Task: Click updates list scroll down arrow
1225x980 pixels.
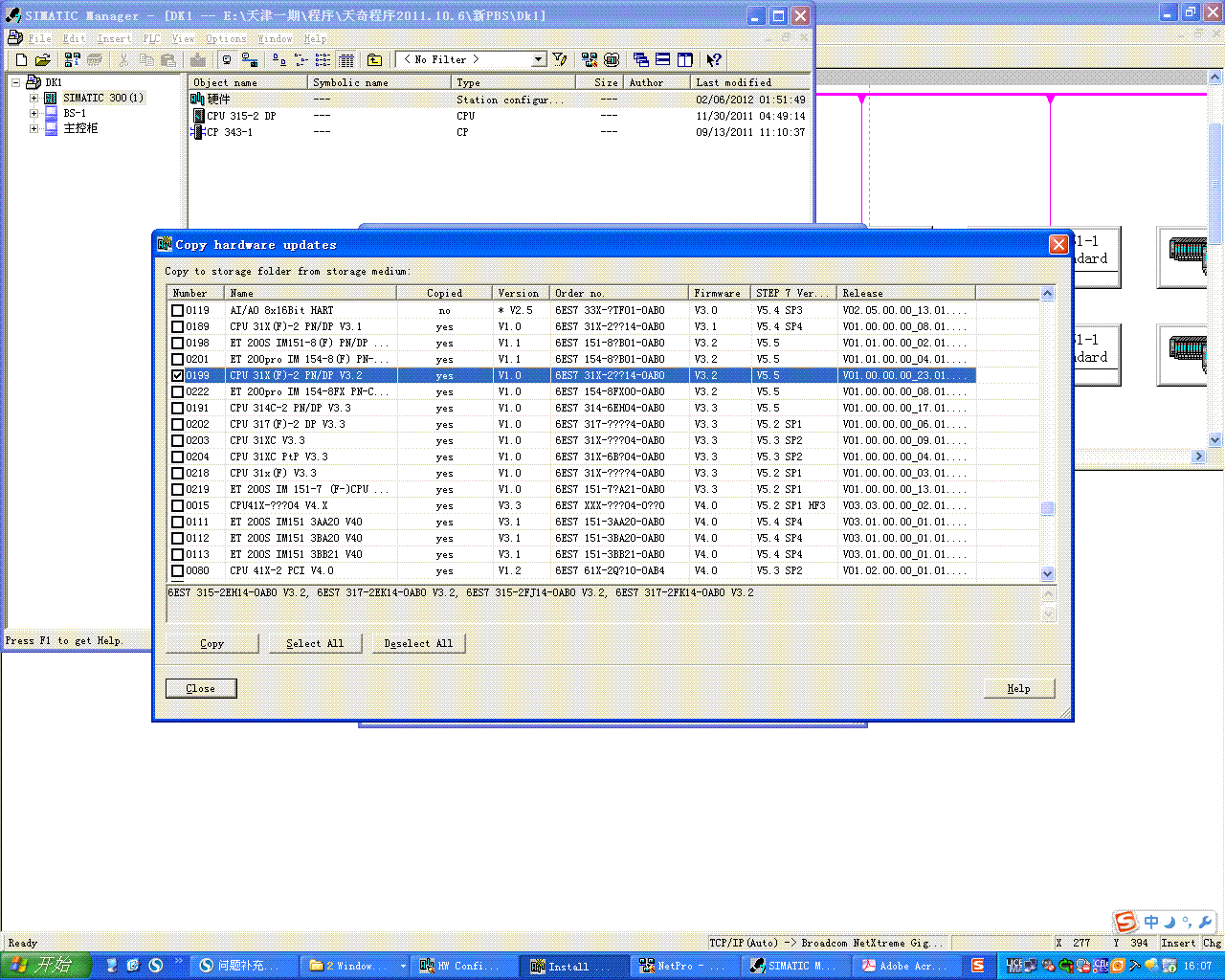Action: coord(1047,573)
